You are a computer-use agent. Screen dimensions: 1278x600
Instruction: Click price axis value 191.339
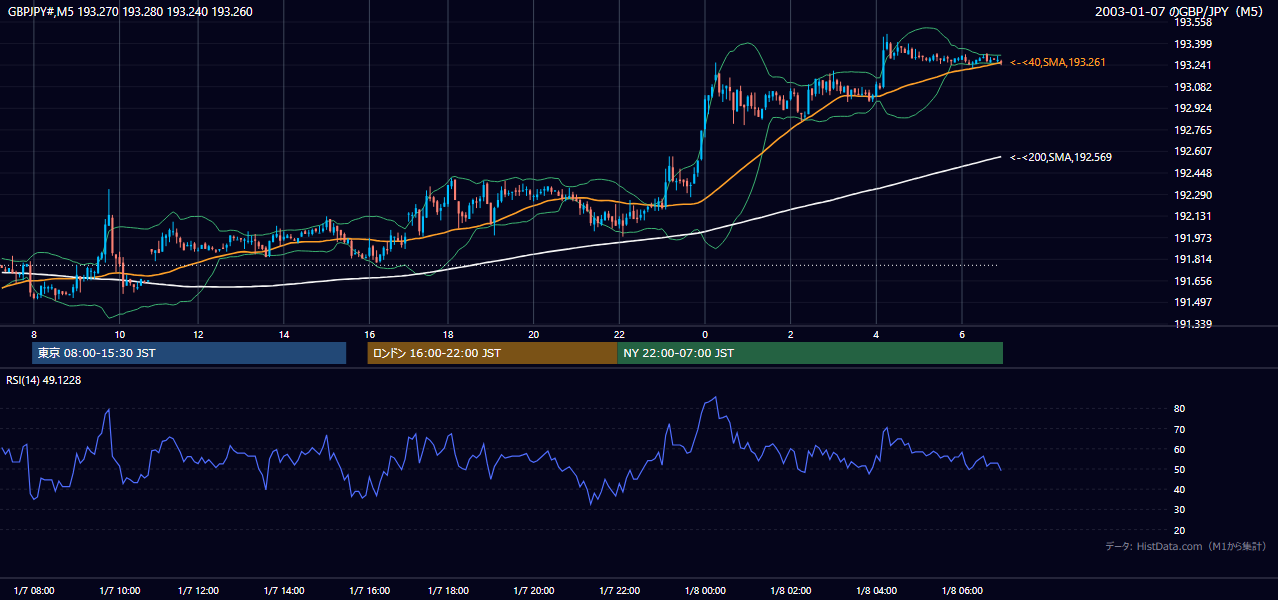[1192, 324]
